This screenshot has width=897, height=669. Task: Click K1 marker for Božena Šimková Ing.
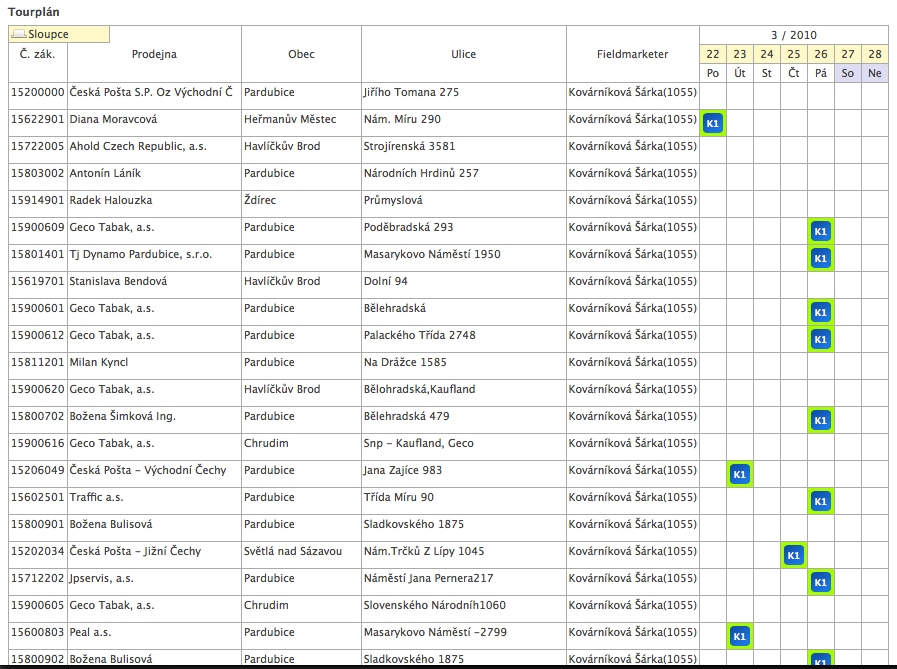[821, 420]
